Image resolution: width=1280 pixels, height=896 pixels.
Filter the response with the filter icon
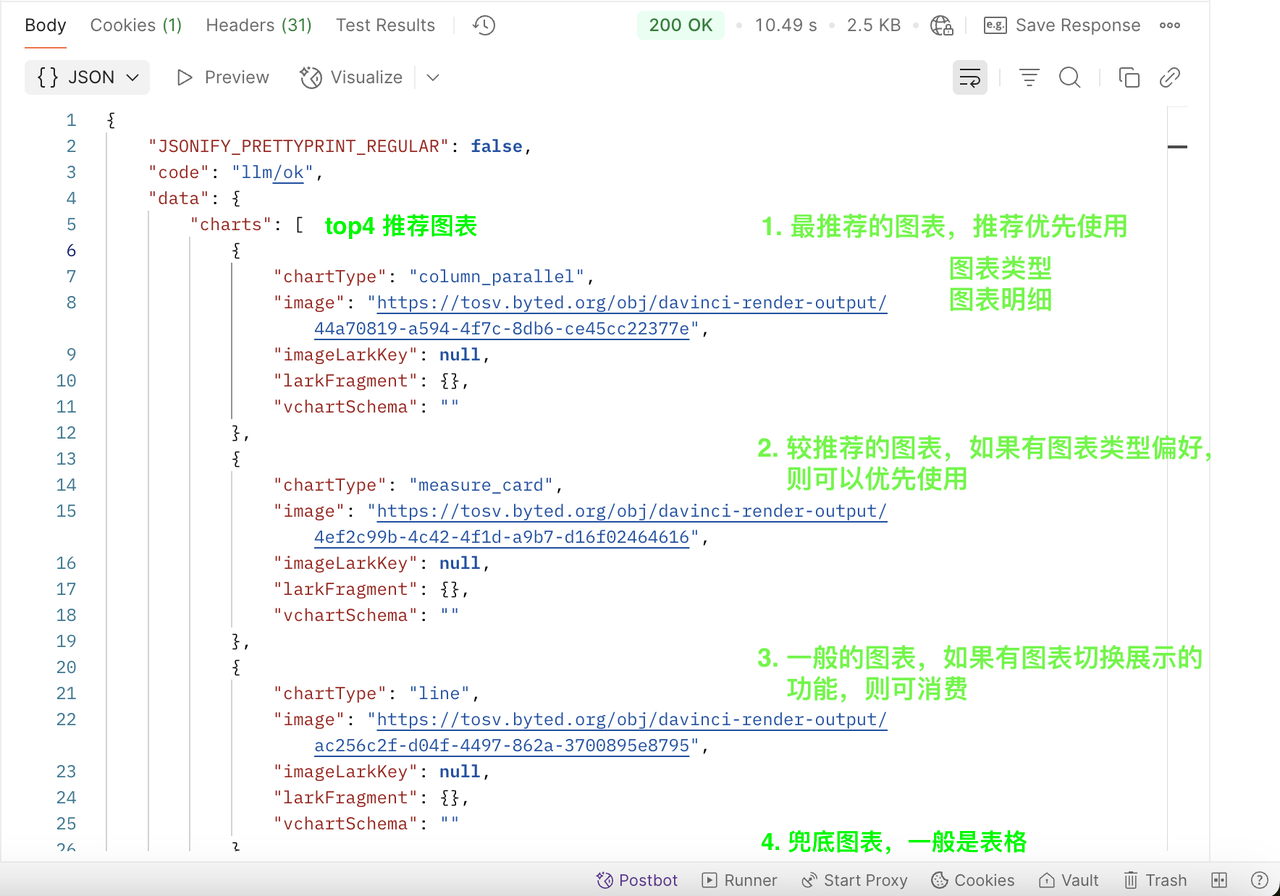point(1029,77)
